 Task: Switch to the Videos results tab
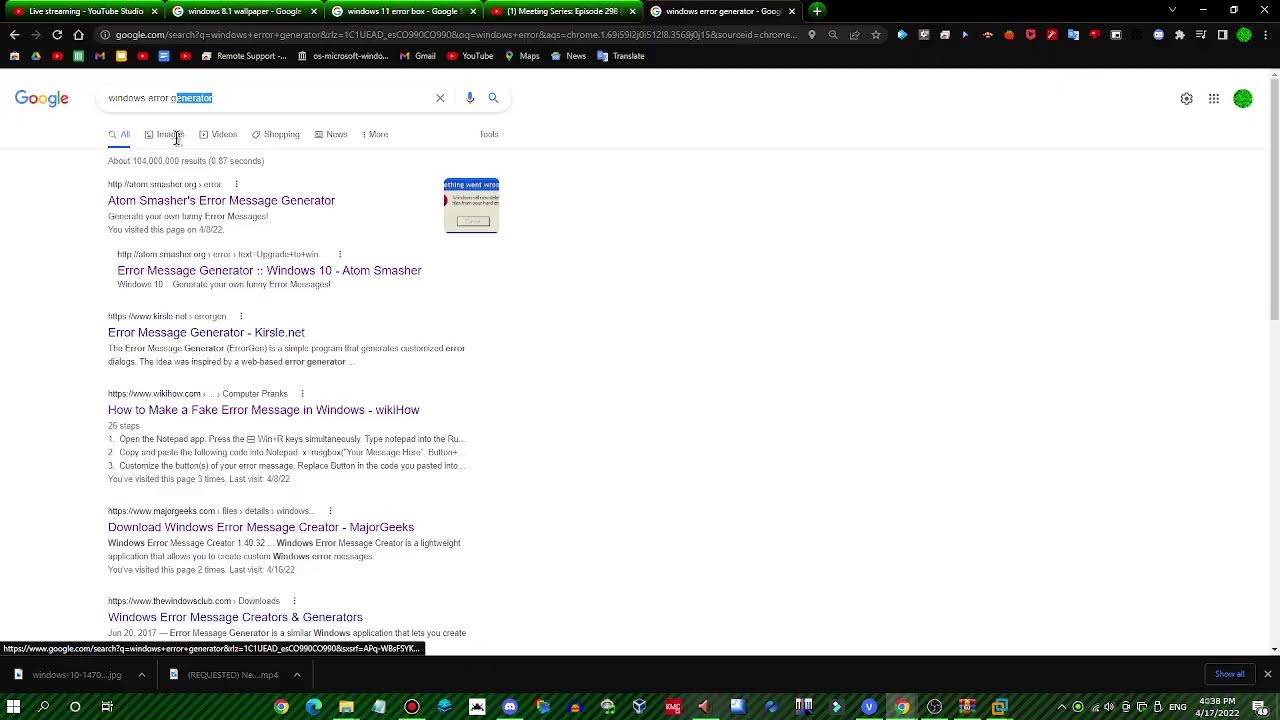(x=218, y=134)
